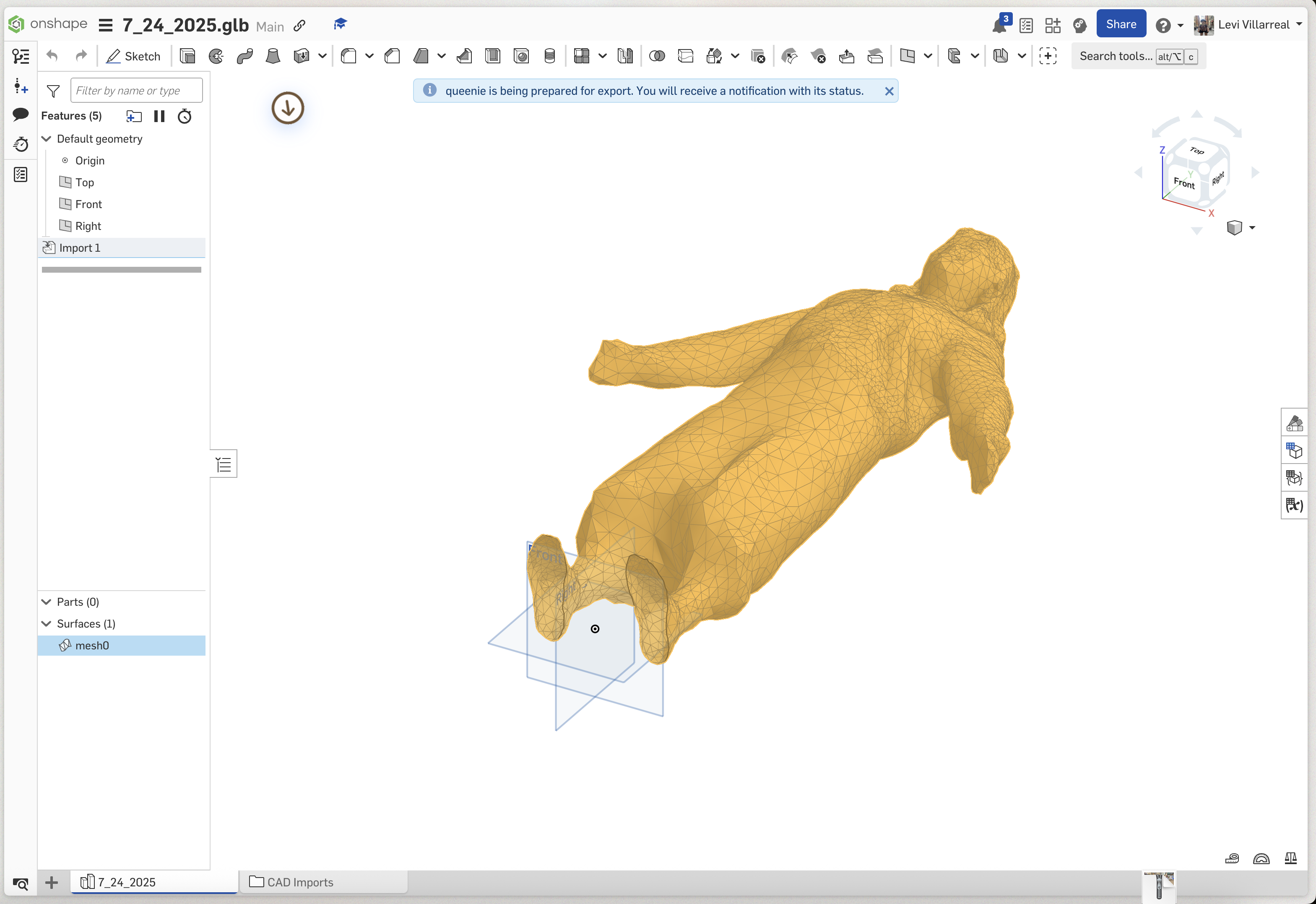Open the CAD Imports folder tab
This screenshot has width=1316, height=904.
tap(323, 882)
